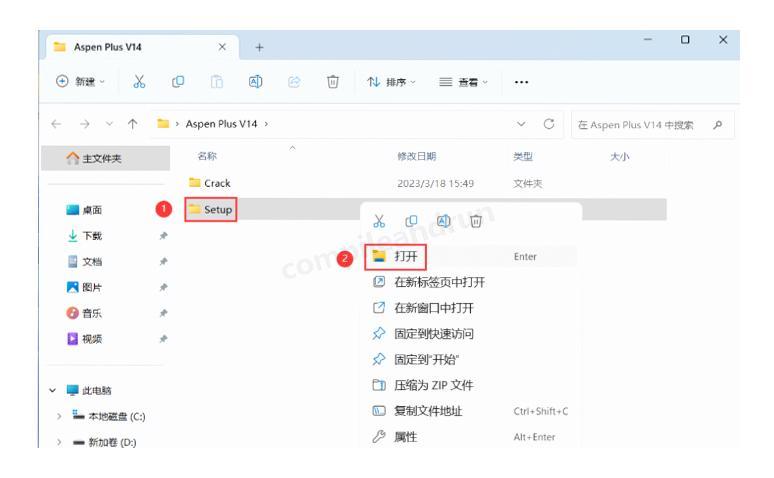Select the Aspen Plus V14 tab

click(x=141, y=47)
